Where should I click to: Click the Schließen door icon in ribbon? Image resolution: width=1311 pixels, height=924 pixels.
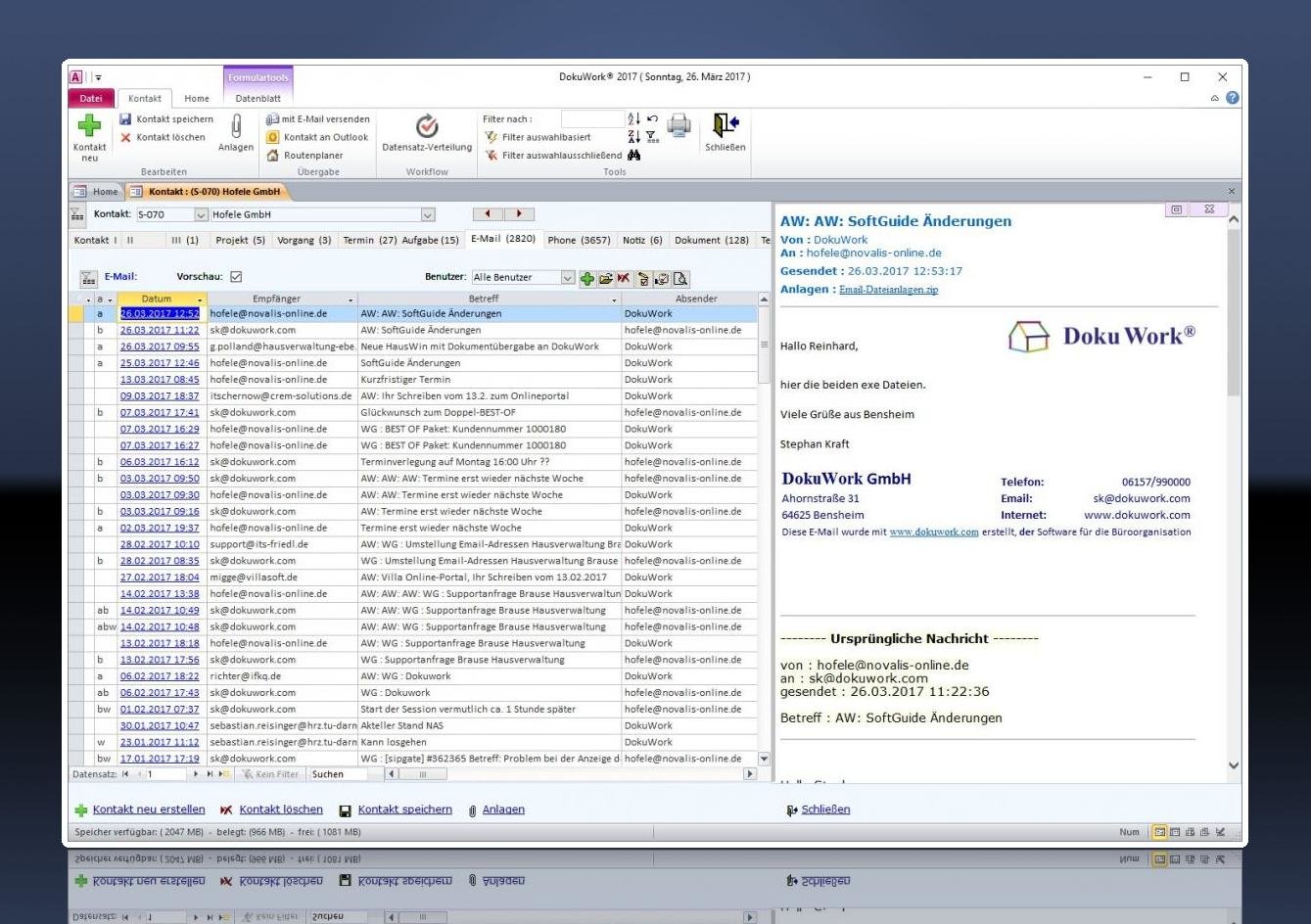[x=726, y=125]
